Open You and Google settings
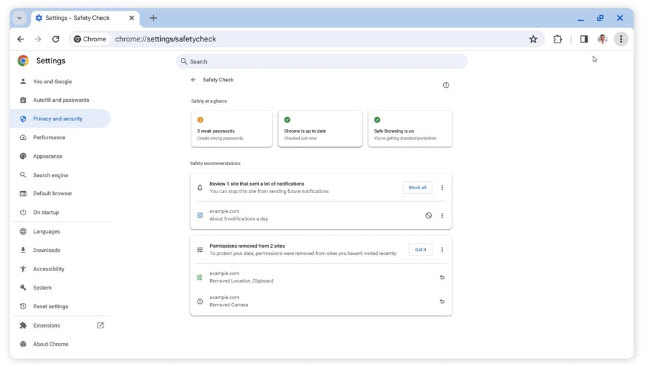 point(60,81)
